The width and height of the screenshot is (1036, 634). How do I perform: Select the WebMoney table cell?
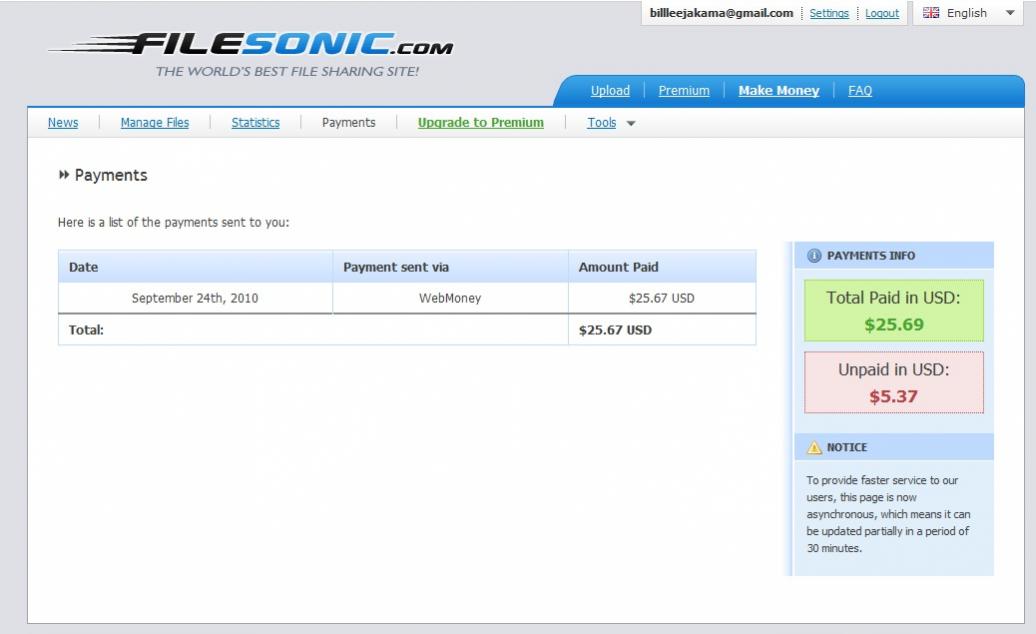click(x=450, y=298)
